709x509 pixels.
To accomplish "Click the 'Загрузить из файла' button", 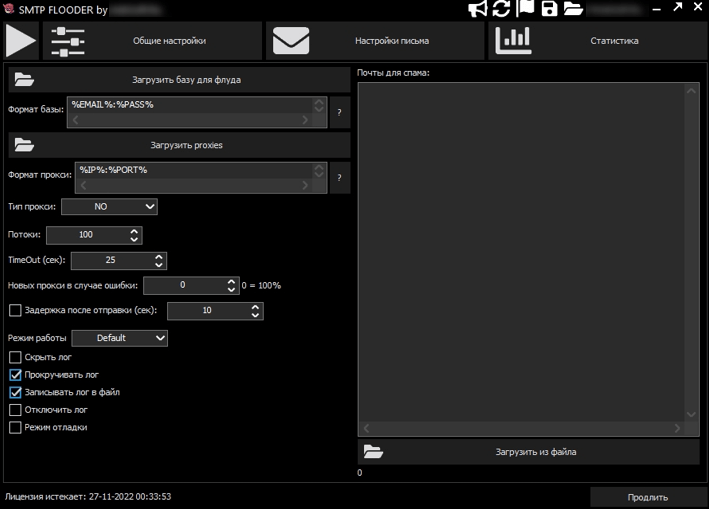I will click(528, 452).
